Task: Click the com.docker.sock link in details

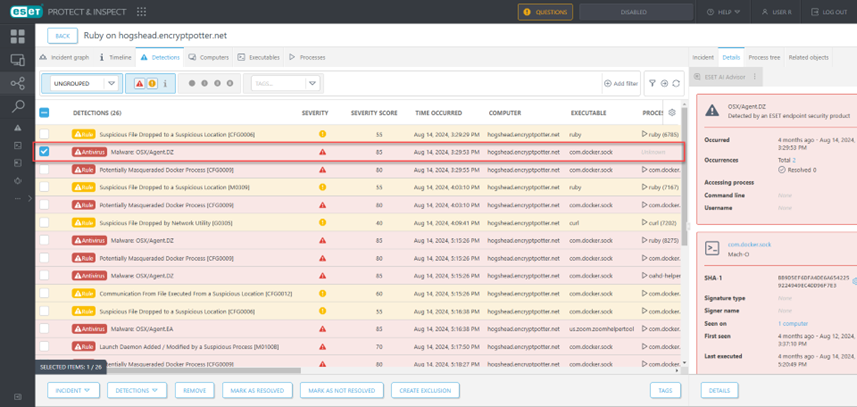Action: coord(747,244)
